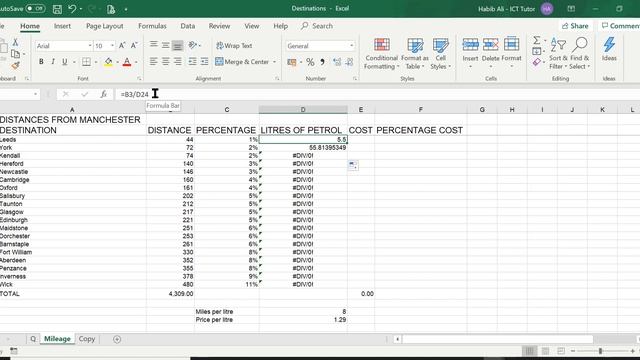Click the Share button

click(575, 26)
